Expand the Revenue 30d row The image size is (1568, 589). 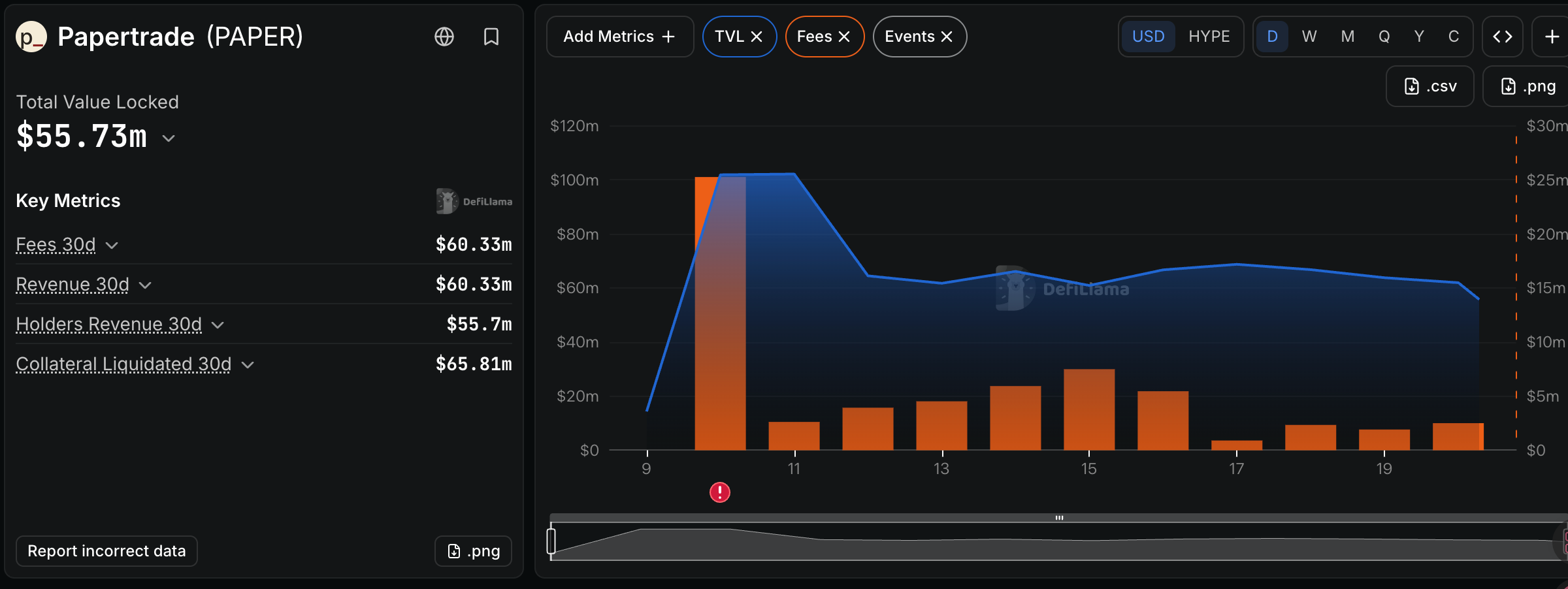pyautogui.click(x=145, y=285)
